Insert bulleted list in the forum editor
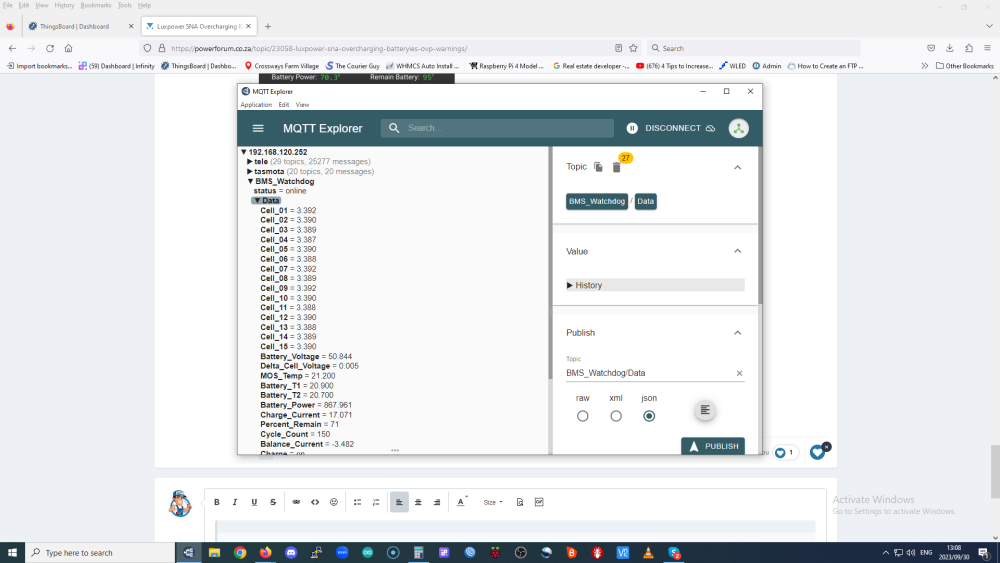1000x563 pixels. click(357, 502)
